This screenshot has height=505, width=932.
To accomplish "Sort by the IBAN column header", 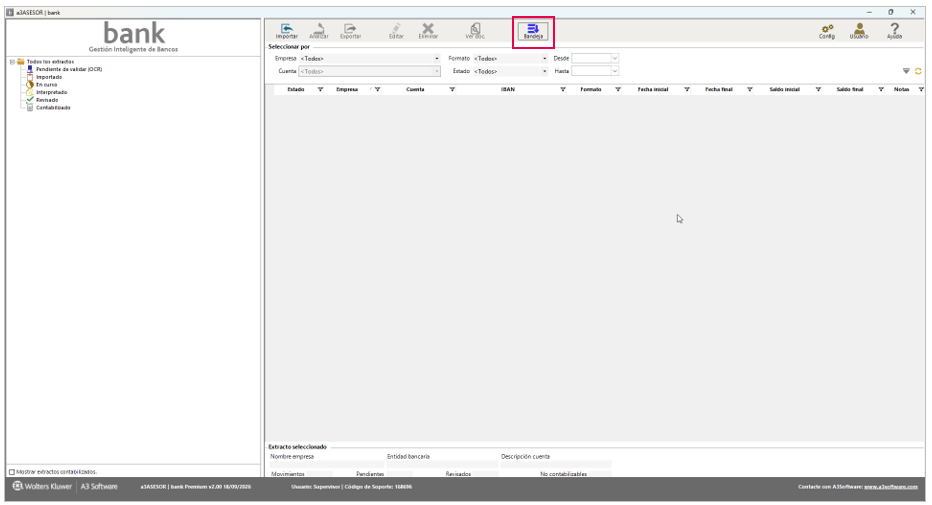I will click(508, 90).
